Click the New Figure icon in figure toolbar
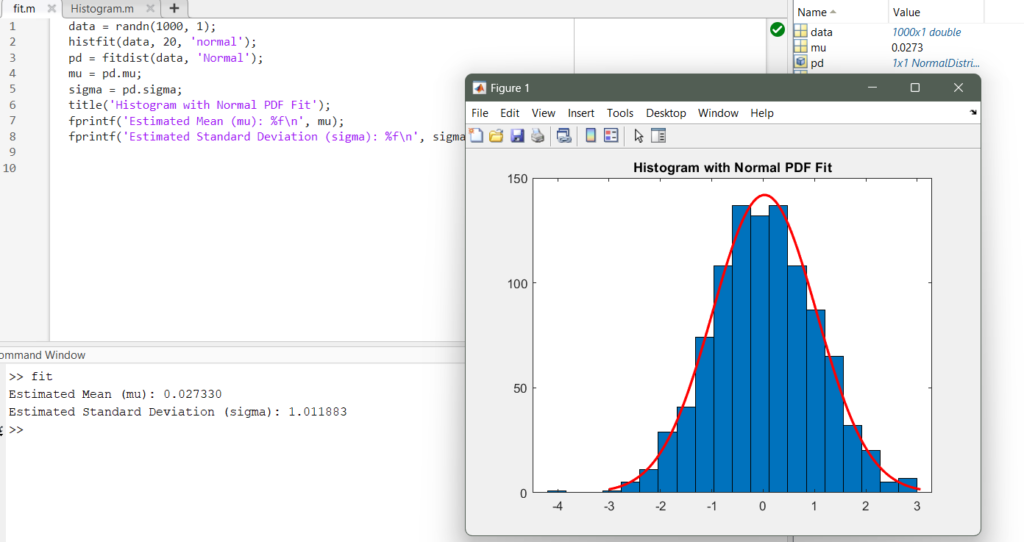This screenshot has height=542, width=1024. click(x=477, y=136)
